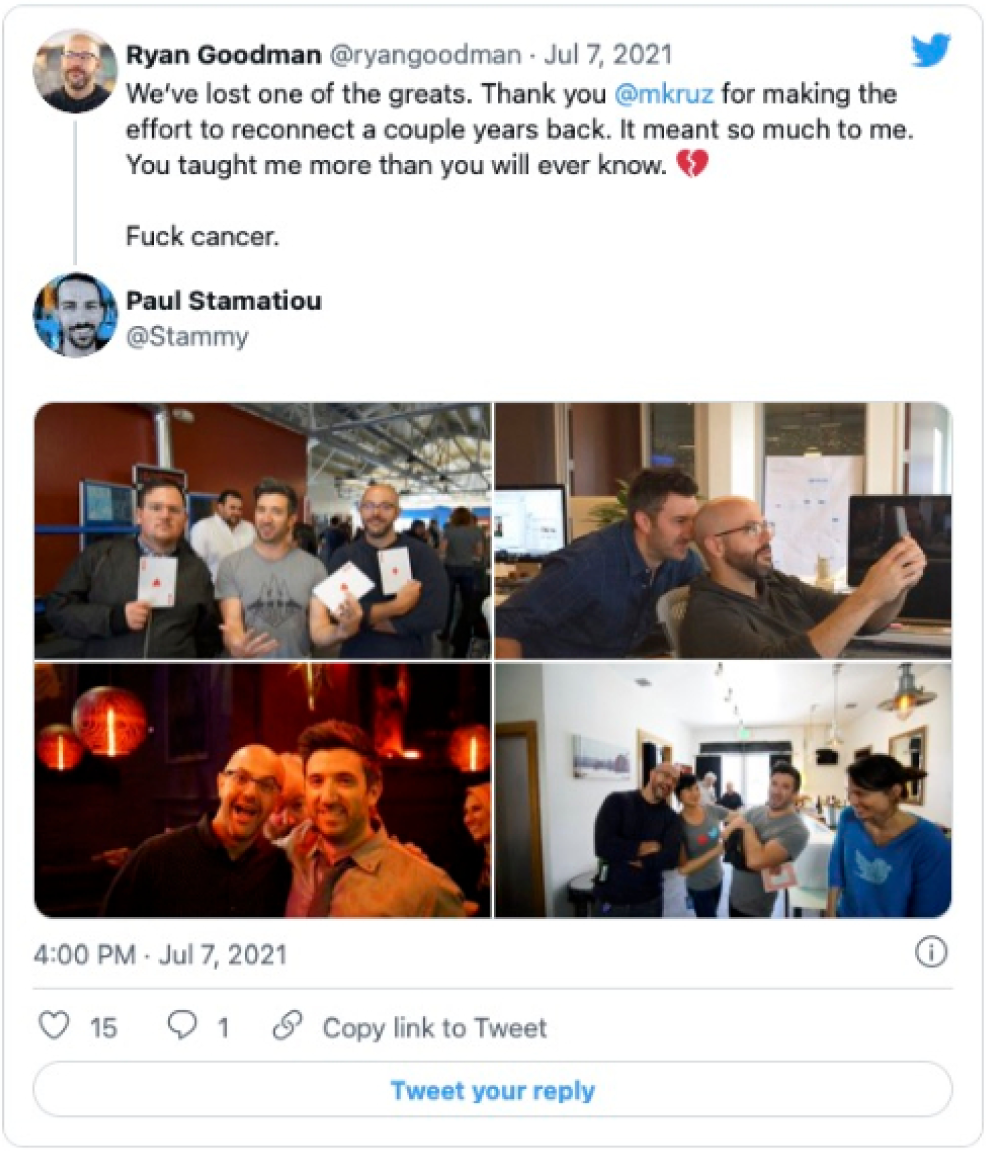This screenshot has width=986, height=1151.
Task: Like the tweet with the heart icon
Action: (54, 1026)
